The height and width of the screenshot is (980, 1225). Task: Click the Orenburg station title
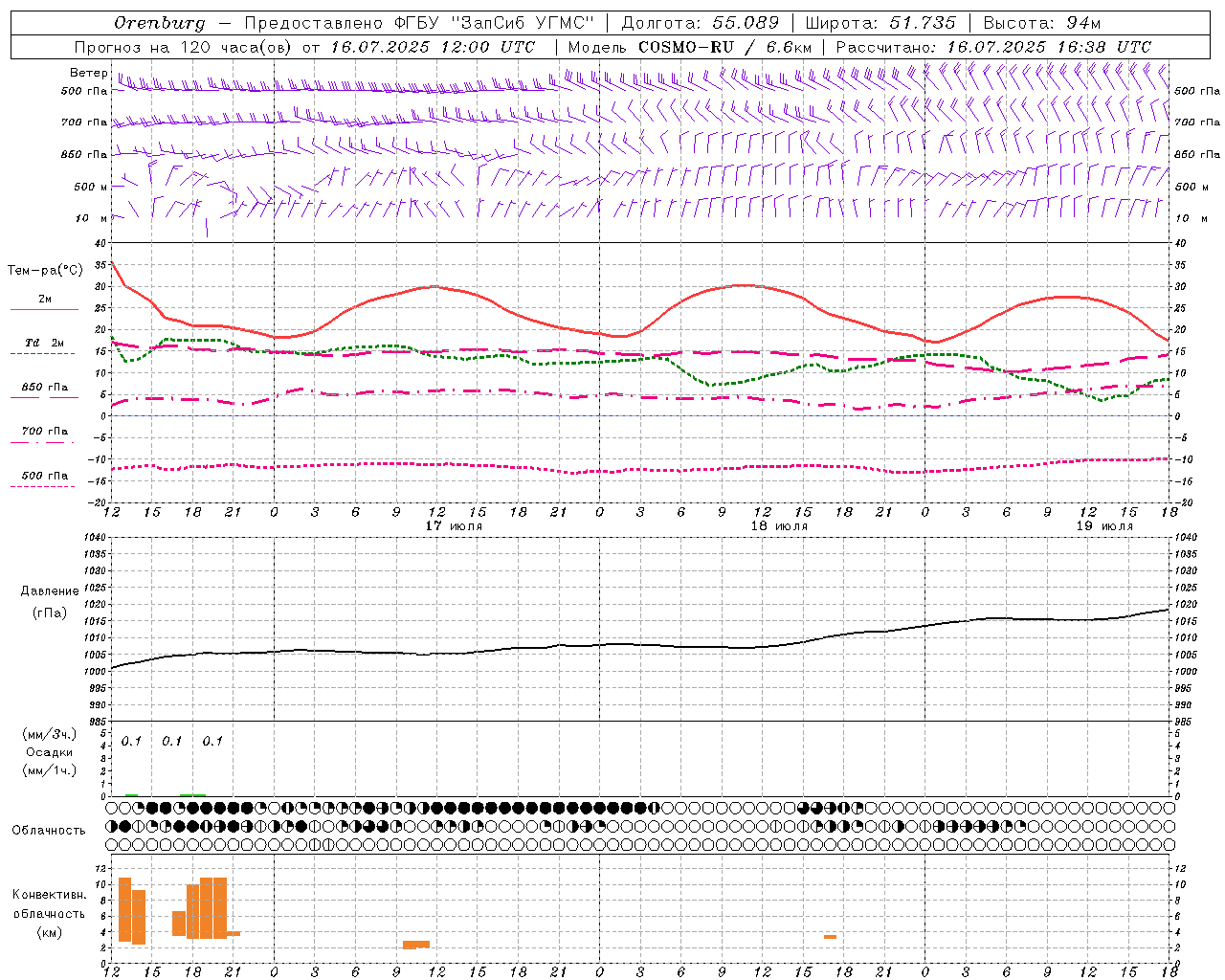pyautogui.click(x=159, y=23)
